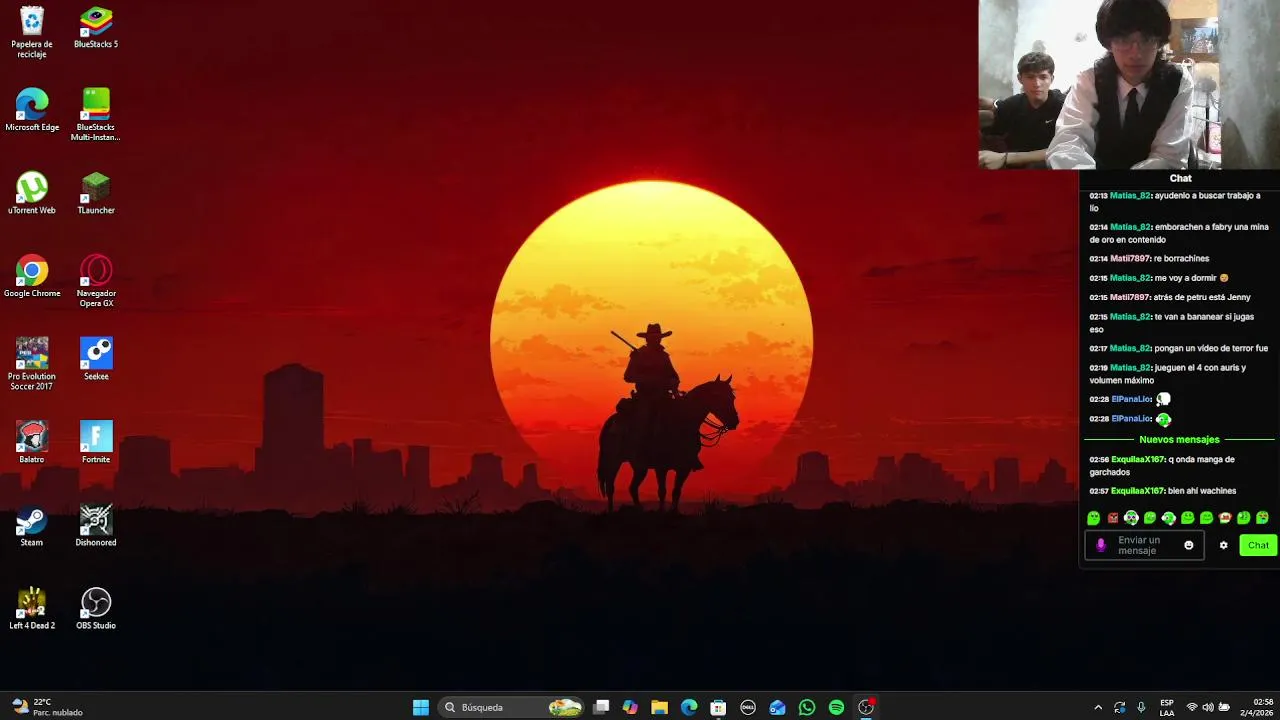
Task: Select the Pro Evolution Soccer 2017 icon
Action: click(x=32, y=363)
